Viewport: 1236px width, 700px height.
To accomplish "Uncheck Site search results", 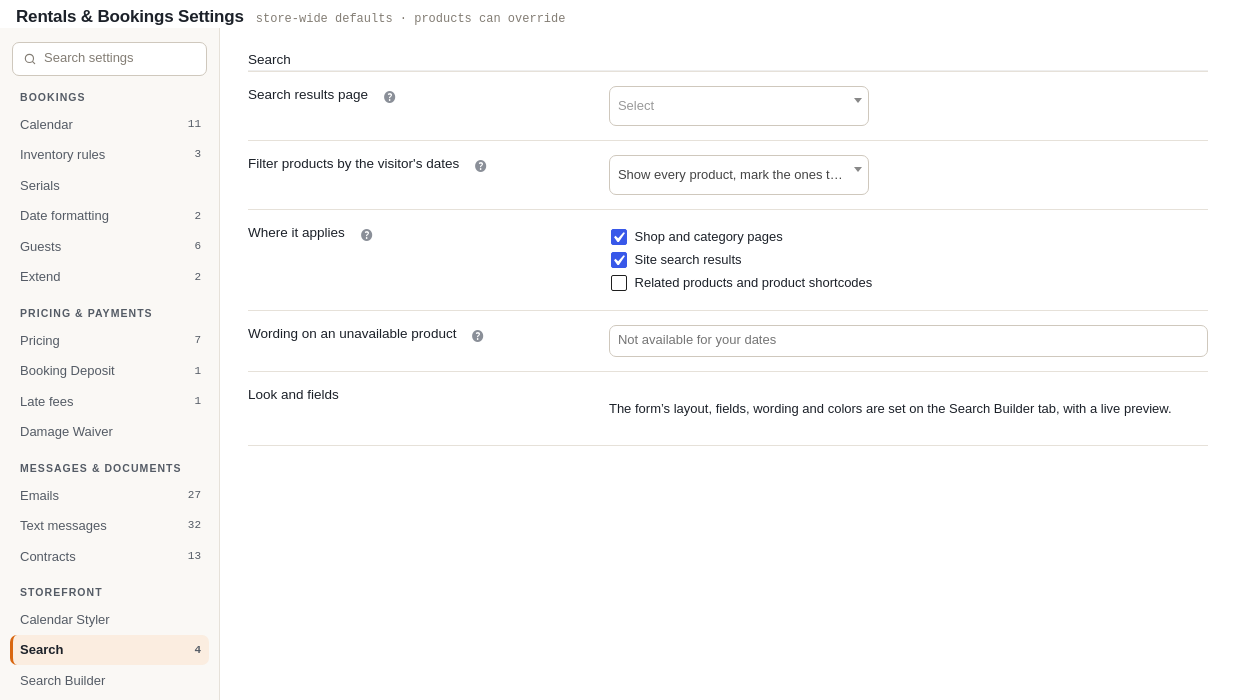I will click(619, 260).
